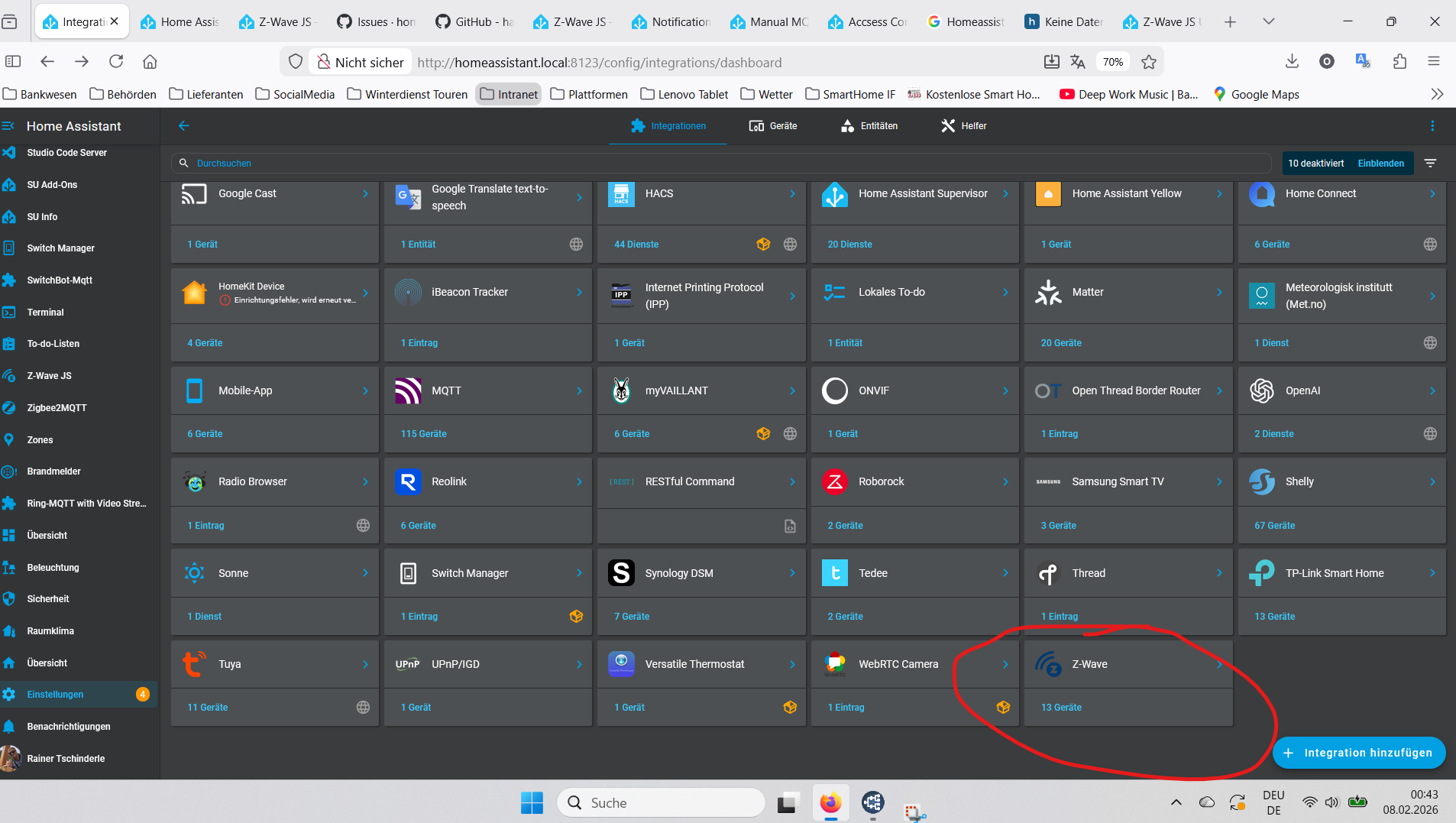Screen dimensions: 1456x823
Task: Expand the Google Cast integration chevron
Action: 366,194
